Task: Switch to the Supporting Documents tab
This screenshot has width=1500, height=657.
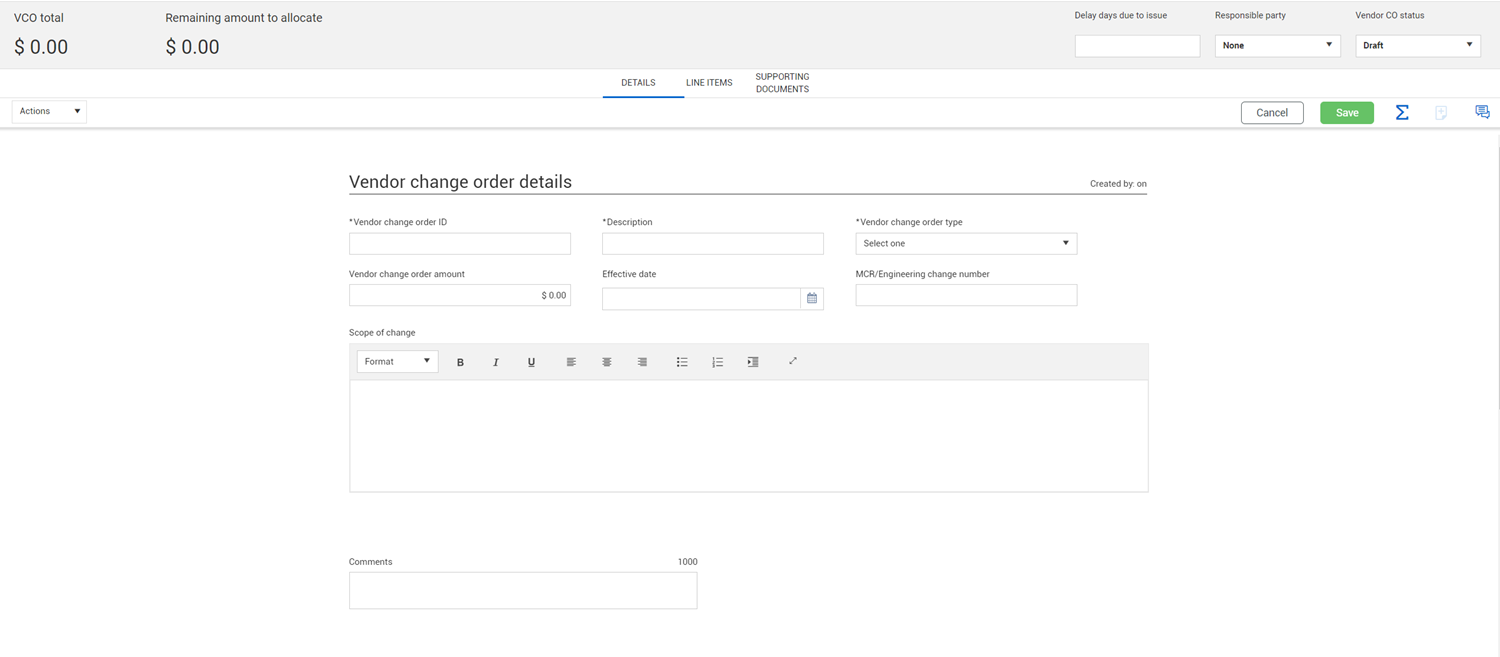Action: [x=782, y=83]
